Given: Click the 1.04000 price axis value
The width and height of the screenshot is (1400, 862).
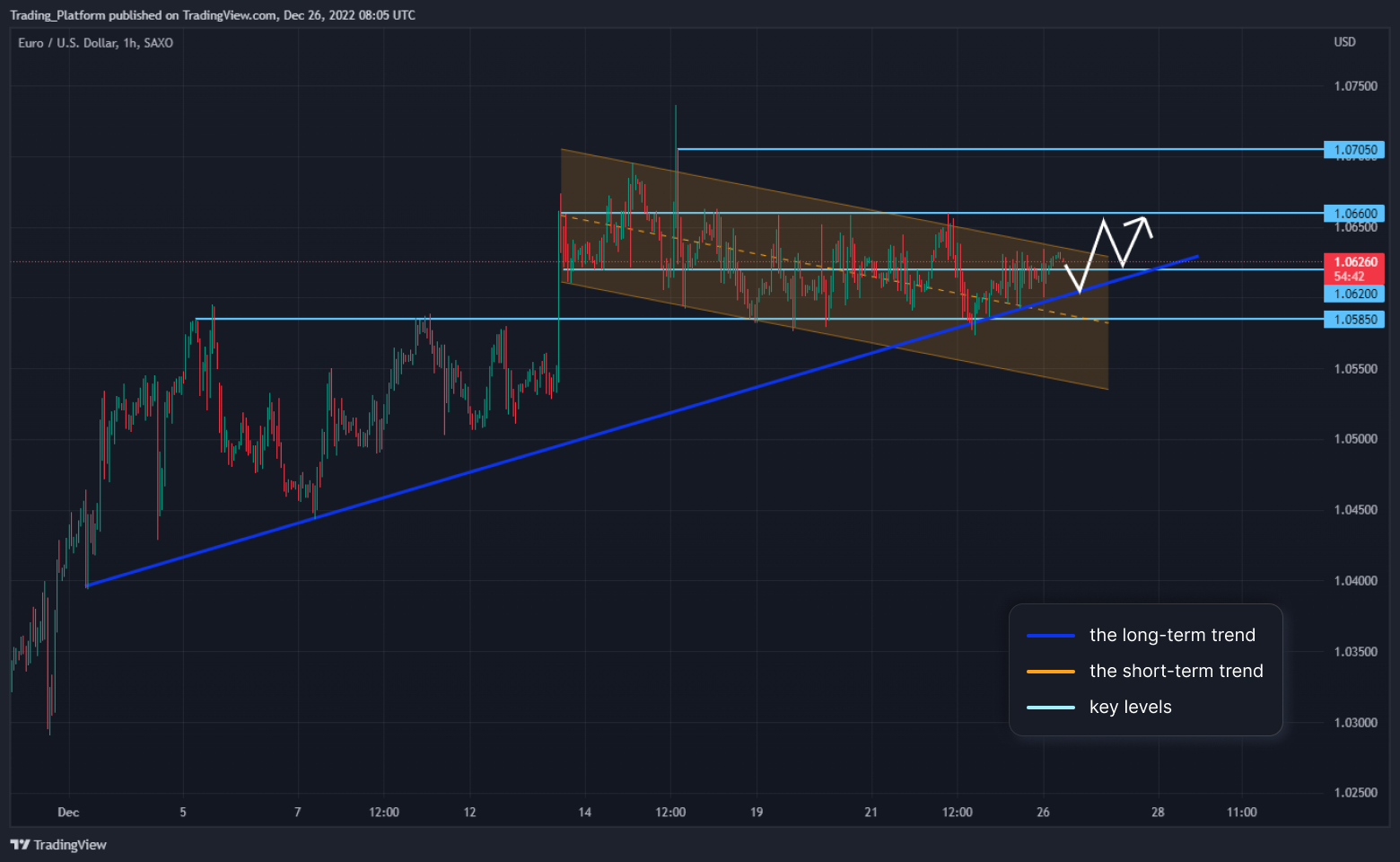Looking at the screenshot, I should click(x=1355, y=581).
